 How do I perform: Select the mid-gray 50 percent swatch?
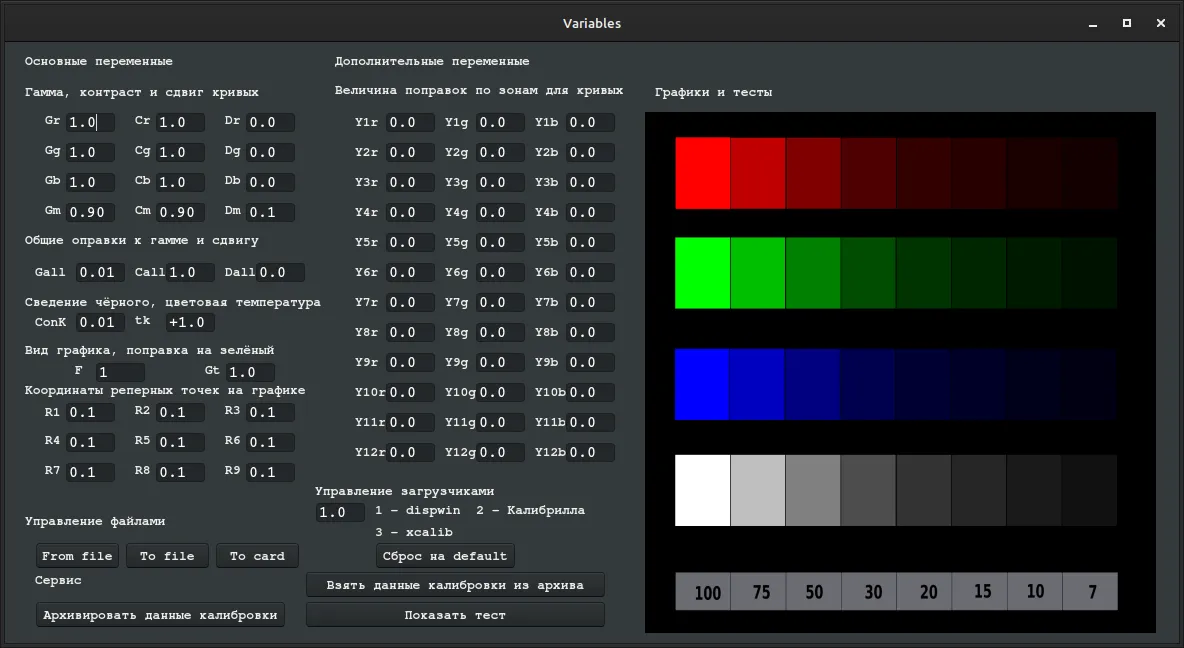point(812,490)
